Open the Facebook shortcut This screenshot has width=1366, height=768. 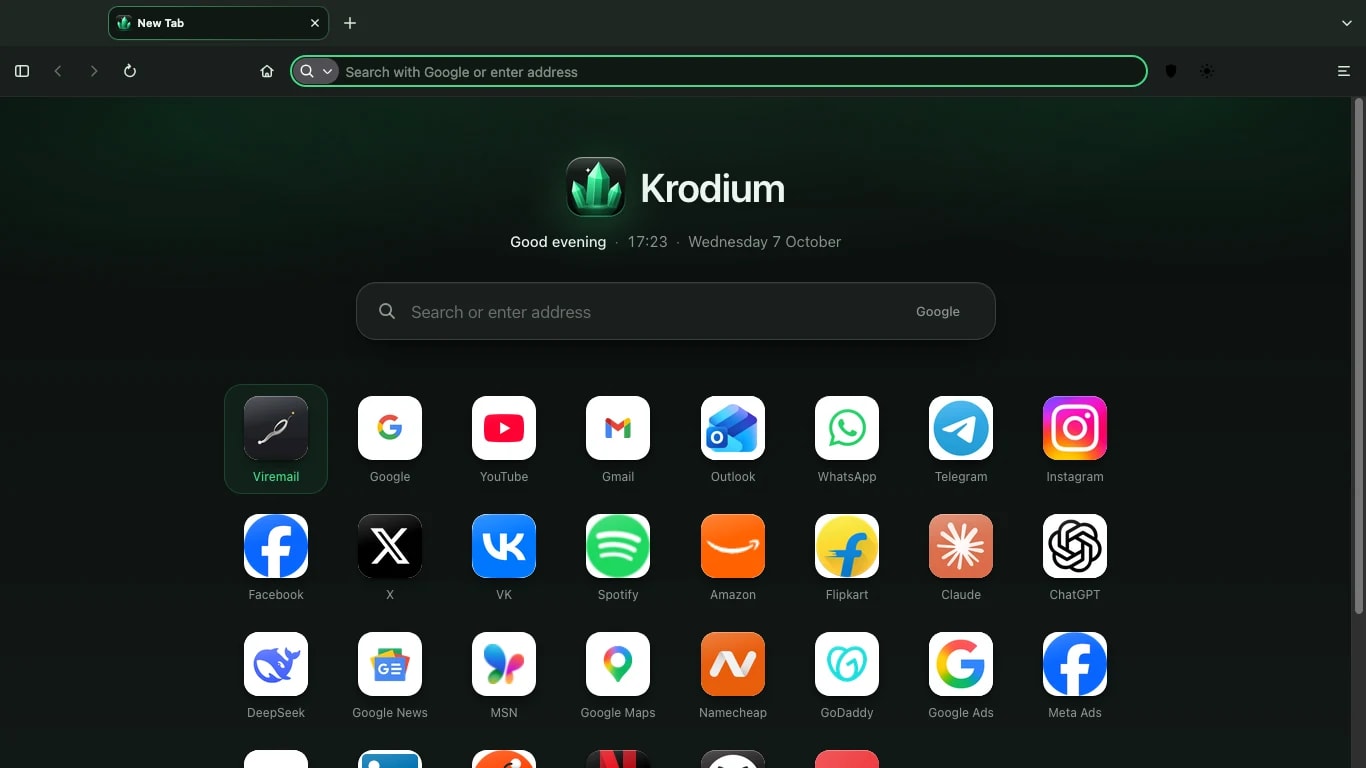(x=276, y=557)
